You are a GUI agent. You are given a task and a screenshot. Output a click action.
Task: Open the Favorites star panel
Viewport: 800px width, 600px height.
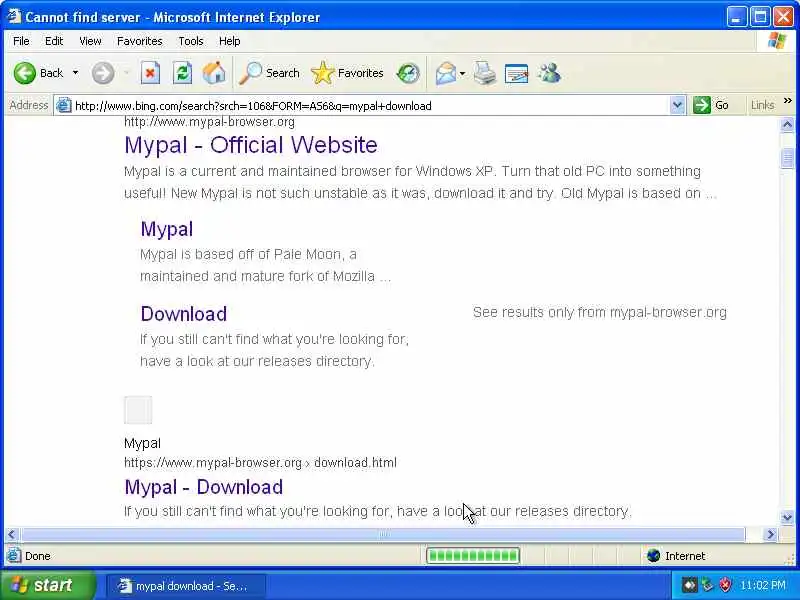[x=347, y=73]
